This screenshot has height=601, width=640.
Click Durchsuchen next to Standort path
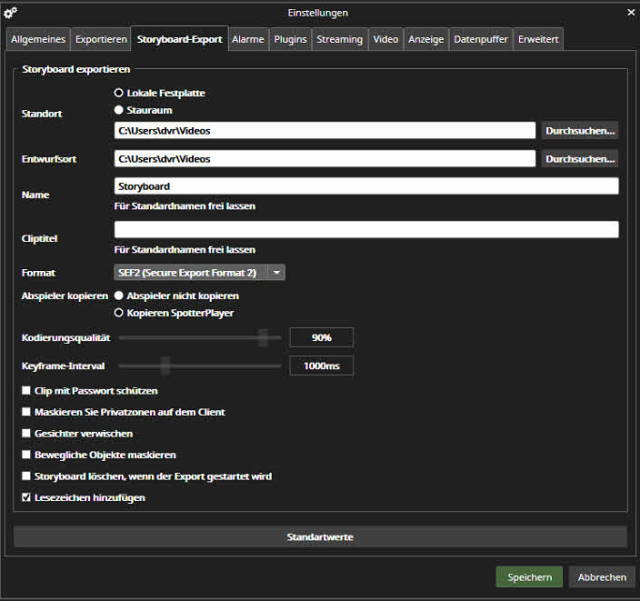579,130
